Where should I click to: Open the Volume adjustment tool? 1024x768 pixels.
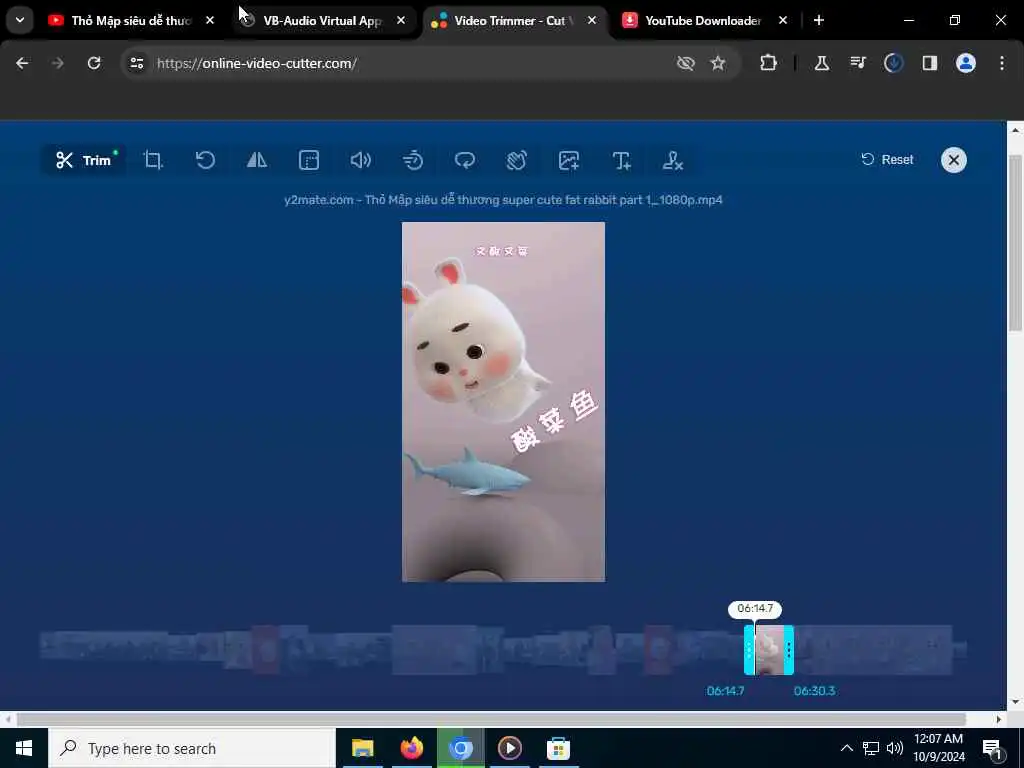coord(360,160)
